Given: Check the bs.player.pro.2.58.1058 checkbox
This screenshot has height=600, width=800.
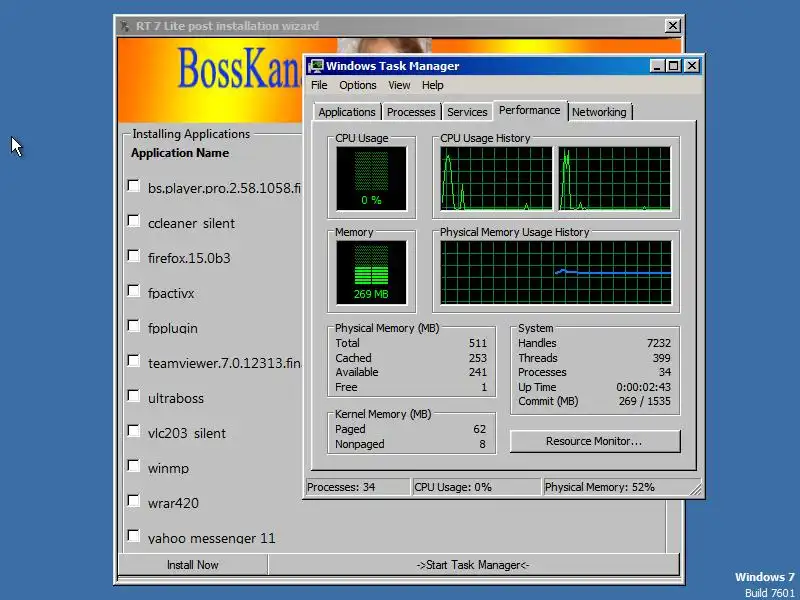Looking at the screenshot, I should [134, 186].
